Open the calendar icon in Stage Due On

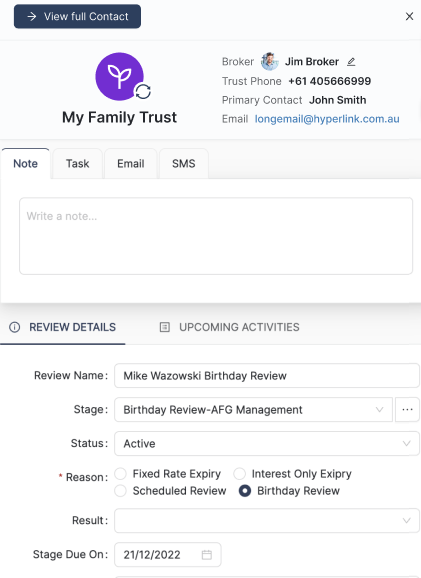(207, 554)
